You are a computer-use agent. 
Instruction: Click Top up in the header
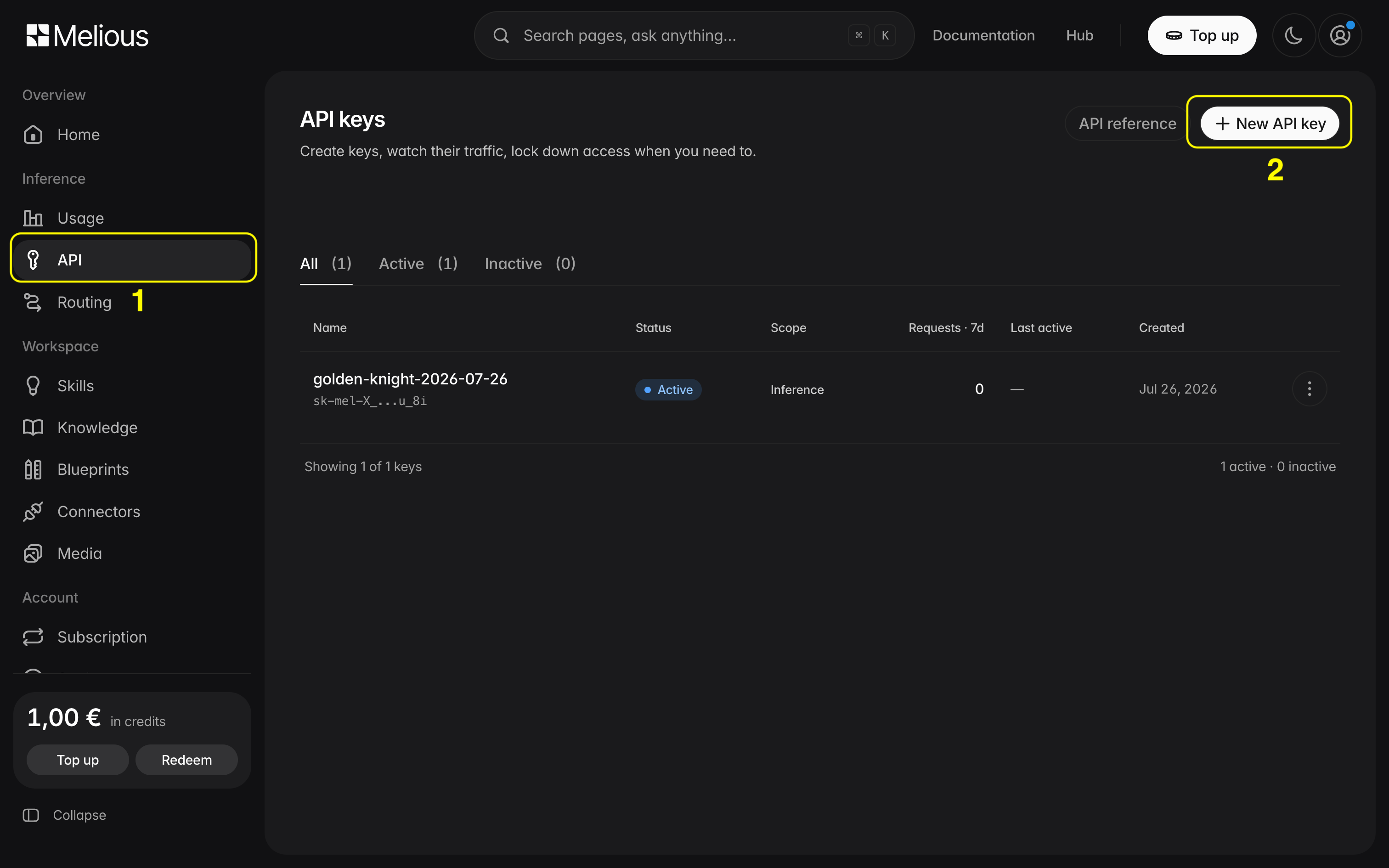coord(1202,36)
